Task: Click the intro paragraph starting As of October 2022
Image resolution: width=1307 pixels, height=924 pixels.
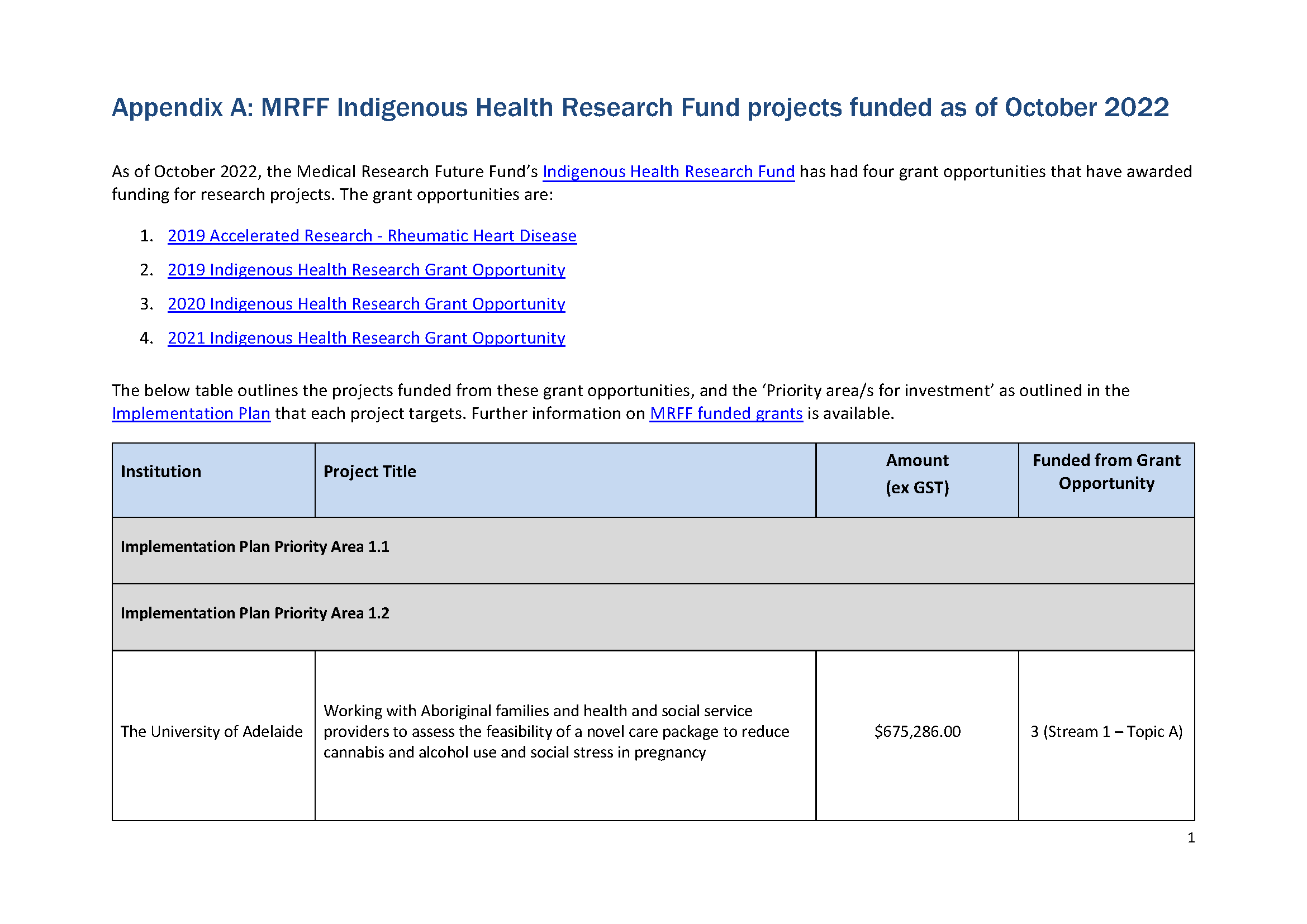Action: point(652,183)
